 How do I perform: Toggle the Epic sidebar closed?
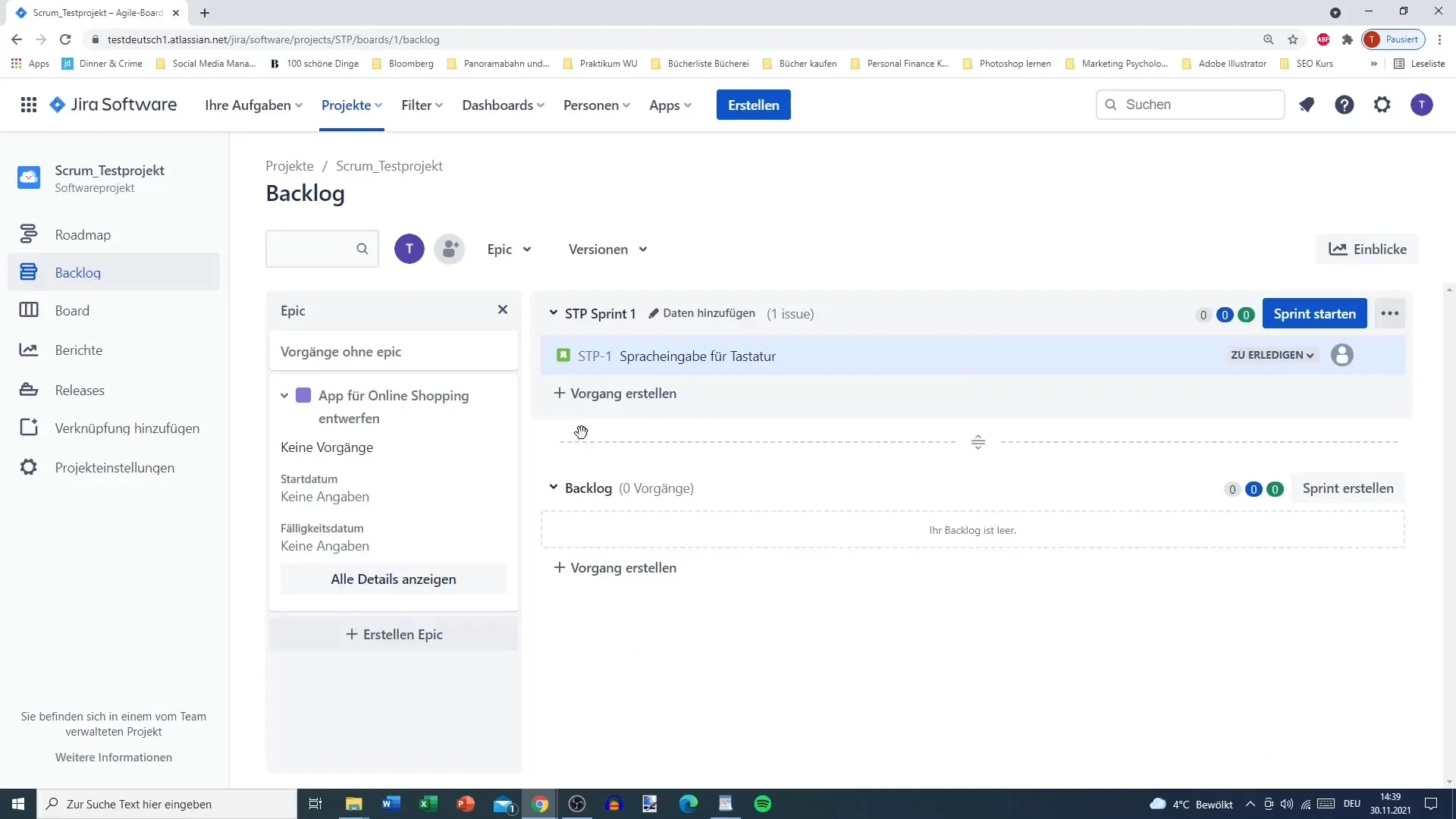pos(503,310)
